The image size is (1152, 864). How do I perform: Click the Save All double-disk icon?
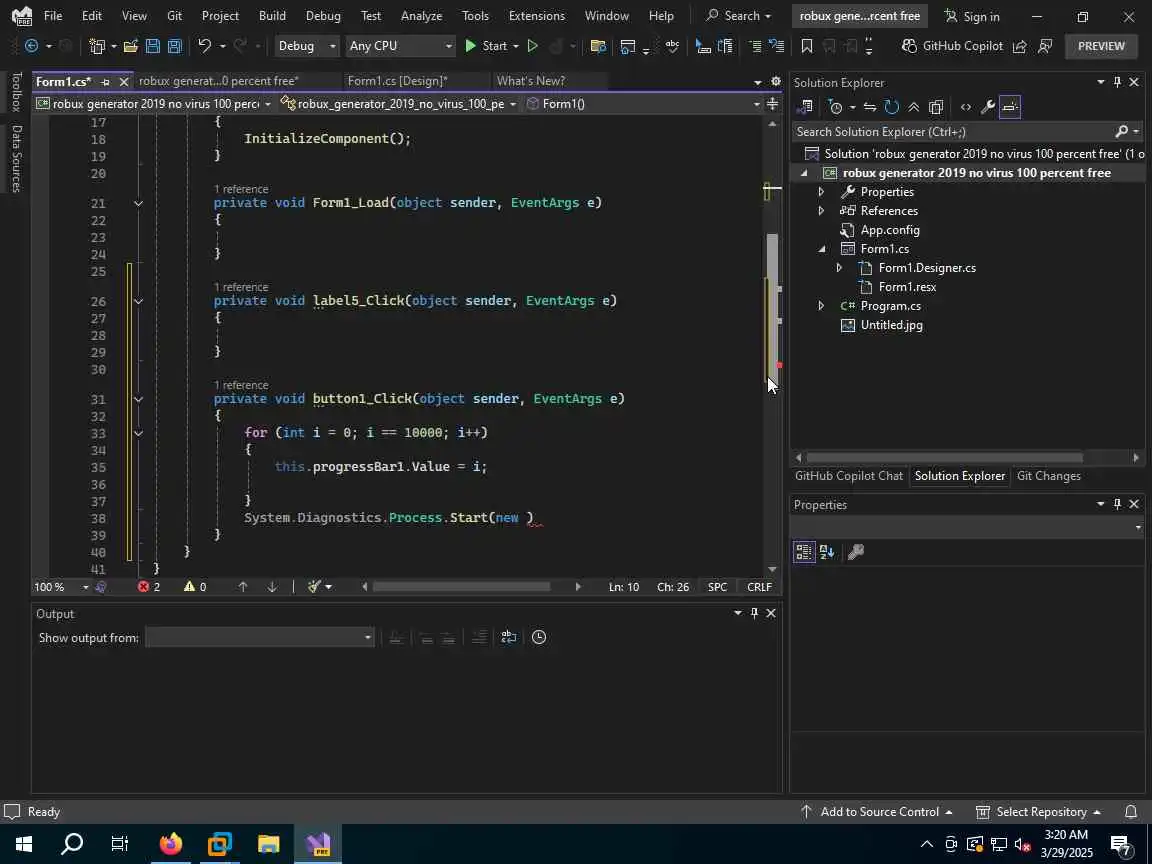pos(175,46)
